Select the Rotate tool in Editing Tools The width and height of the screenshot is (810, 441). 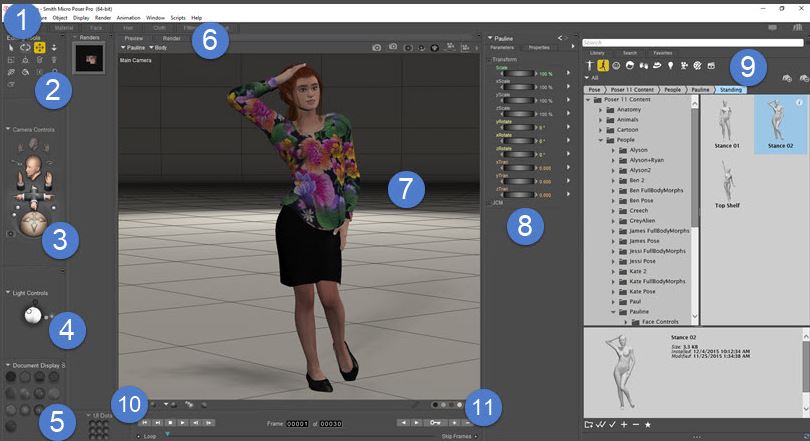pyautogui.click(x=25, y=48)
